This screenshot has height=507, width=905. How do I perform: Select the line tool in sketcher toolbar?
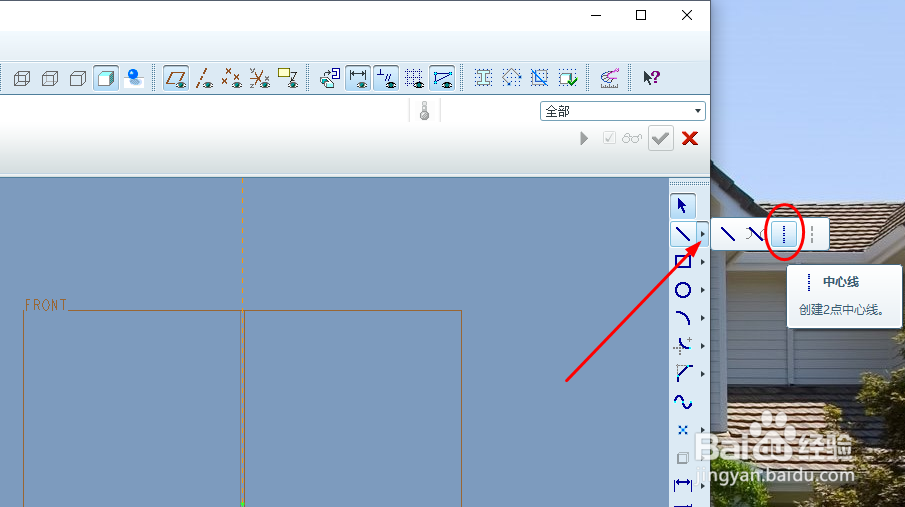683,234
